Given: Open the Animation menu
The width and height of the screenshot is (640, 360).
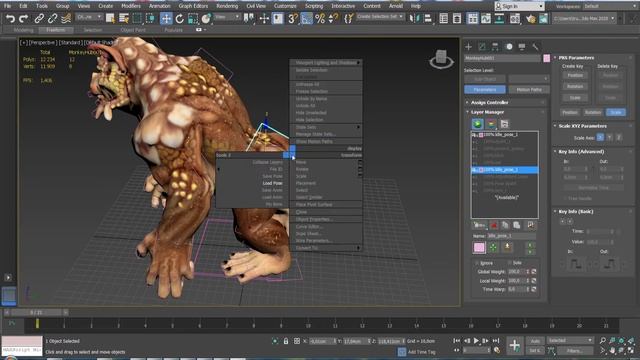Looking at the screenshot, I should [x=159, y=6].
